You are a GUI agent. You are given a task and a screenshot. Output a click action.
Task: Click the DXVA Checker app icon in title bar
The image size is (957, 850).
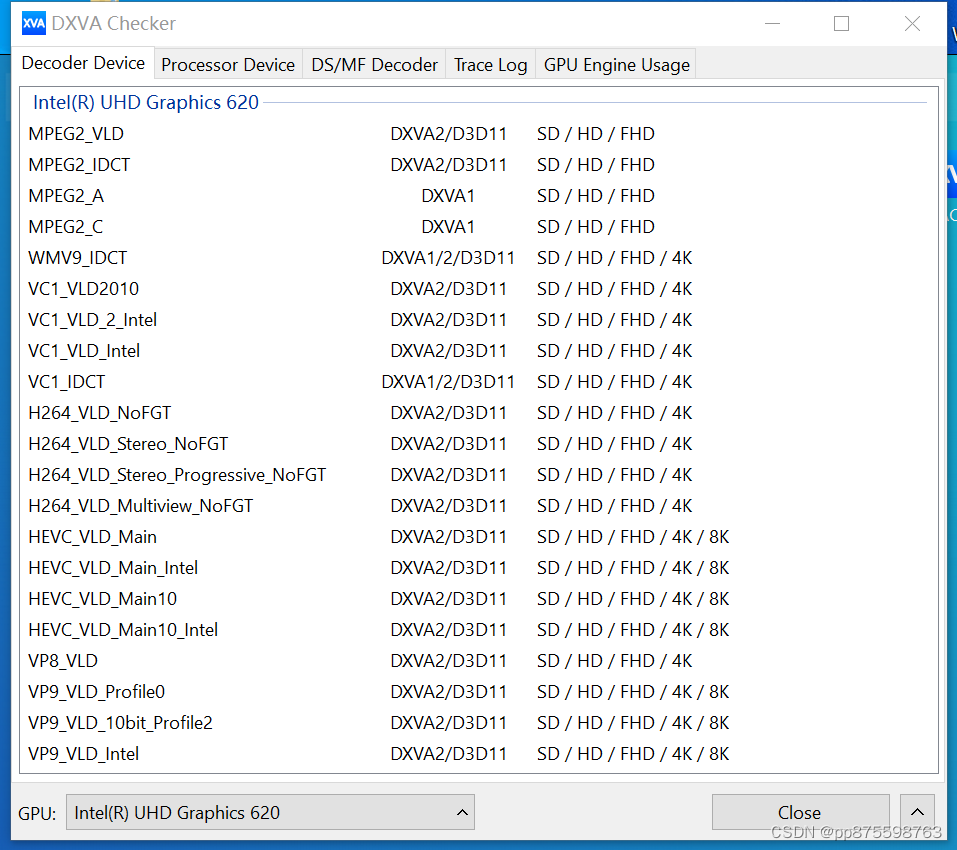pos(34,24)
